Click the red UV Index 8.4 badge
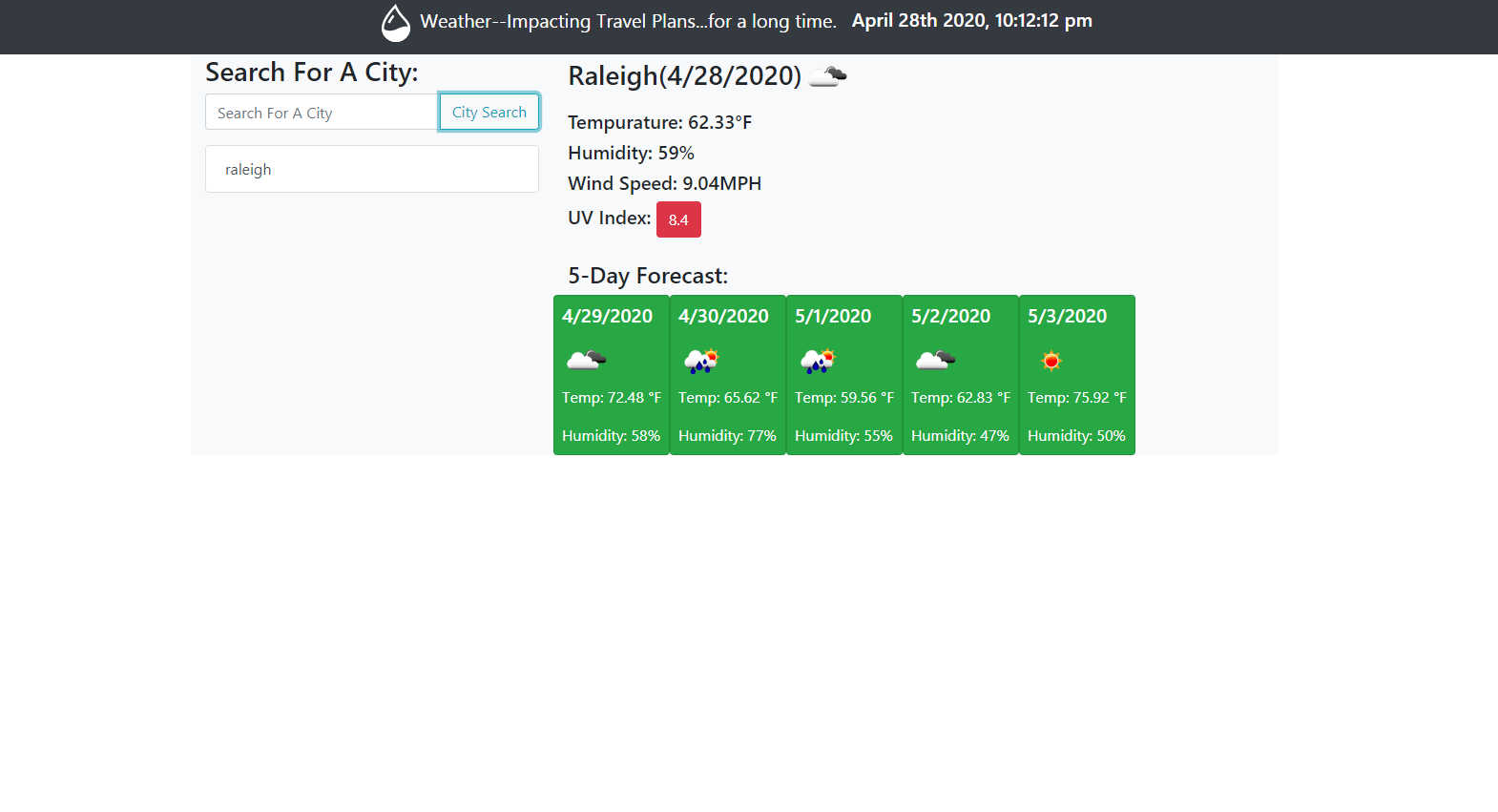 pos(678,219)
